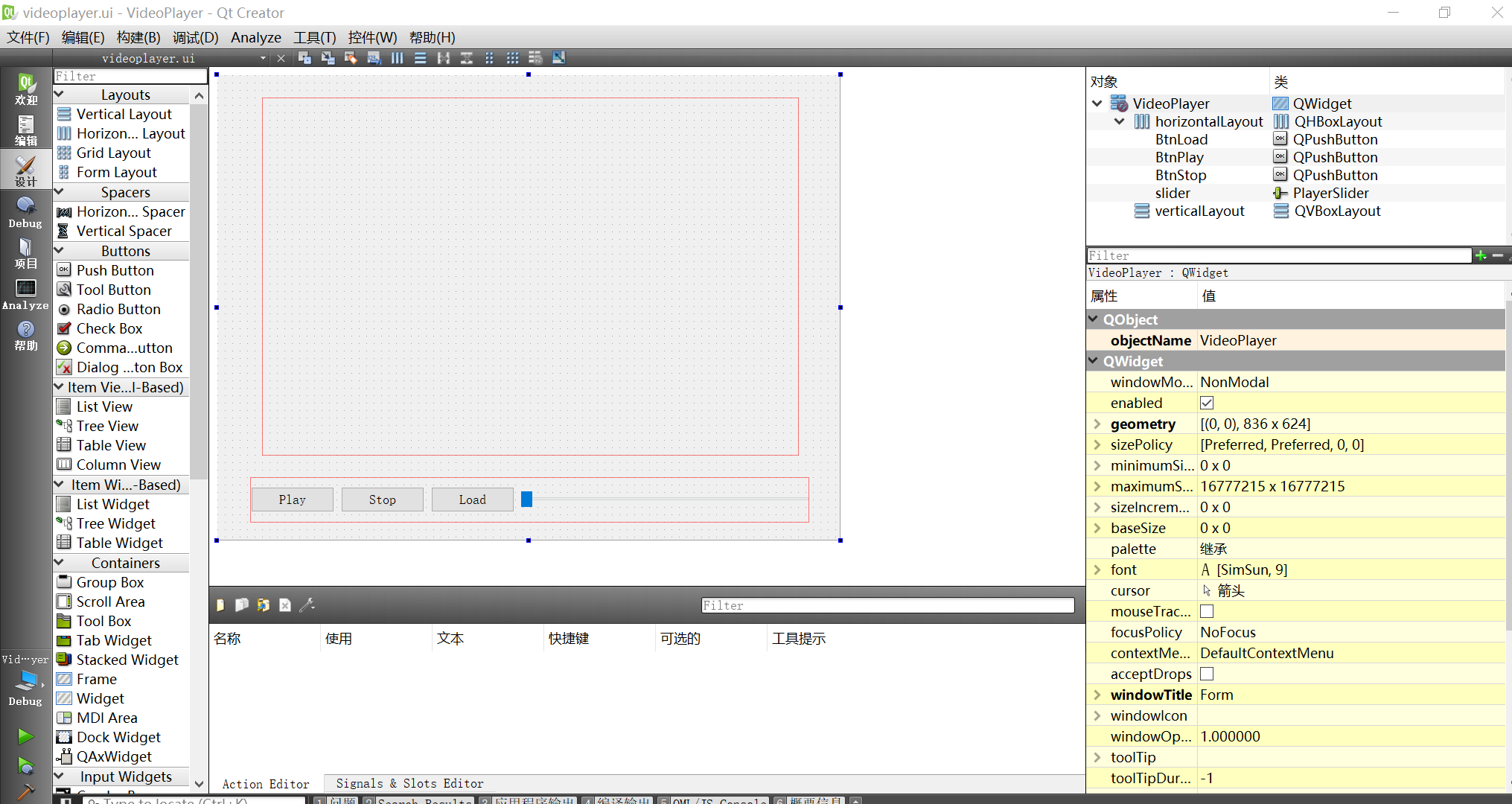Image resolution: width=1512 pixels, height=804 pixels.
Task: Toggle the enabled checkbox for VideoPlayer
Action: coord(1207,403)
